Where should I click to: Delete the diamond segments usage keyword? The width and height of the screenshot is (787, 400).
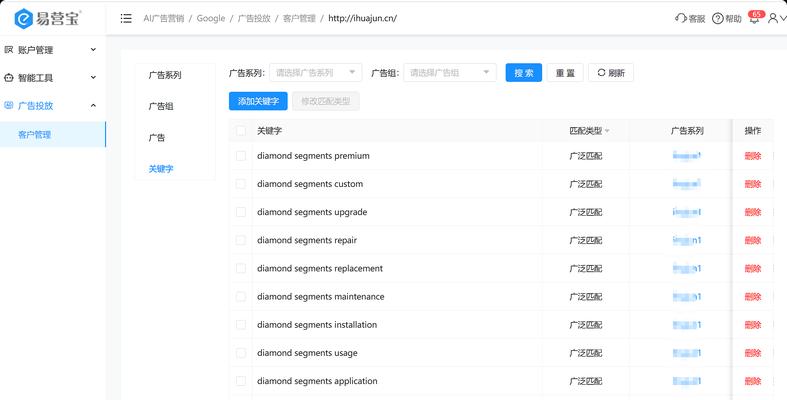pos(753,353)
